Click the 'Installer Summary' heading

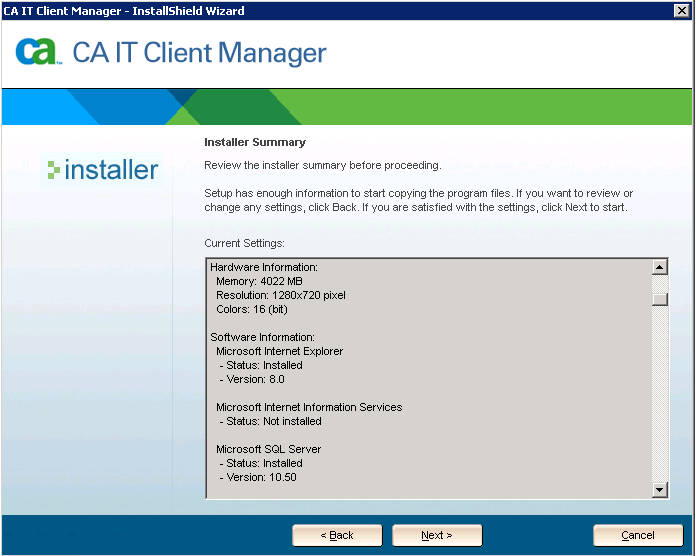pos(255,142)
